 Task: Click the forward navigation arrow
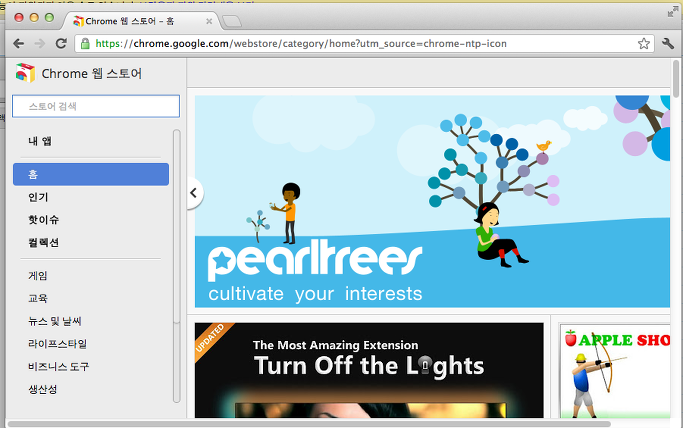pos(40,44)
